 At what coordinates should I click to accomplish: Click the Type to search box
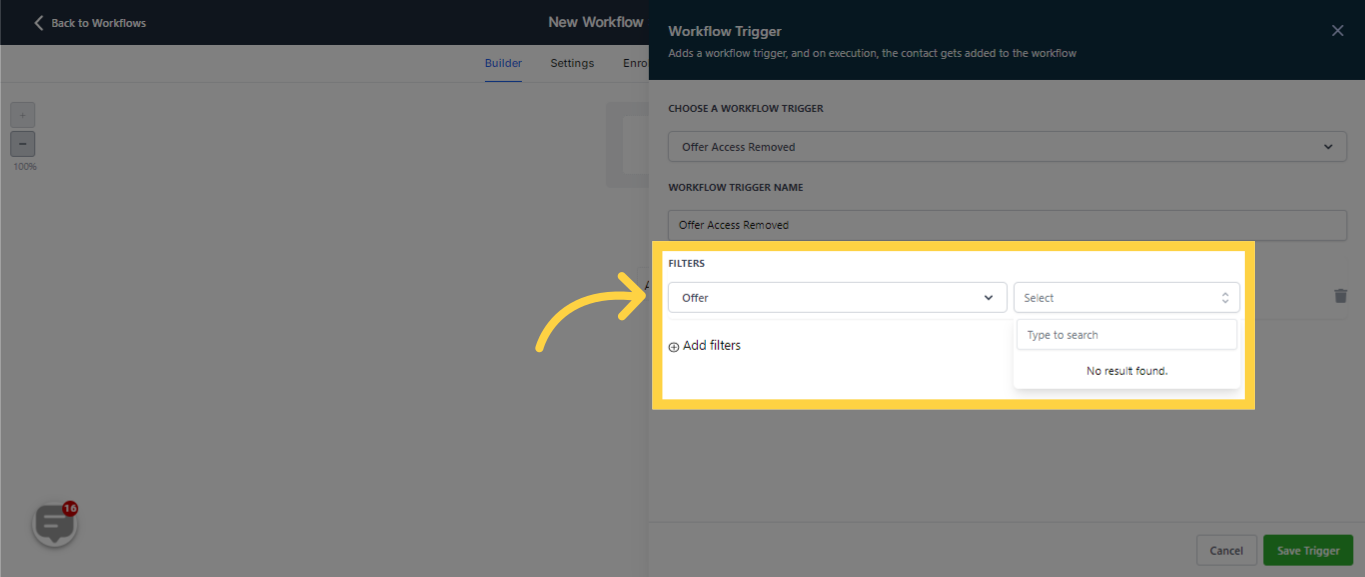[1126, 334]
